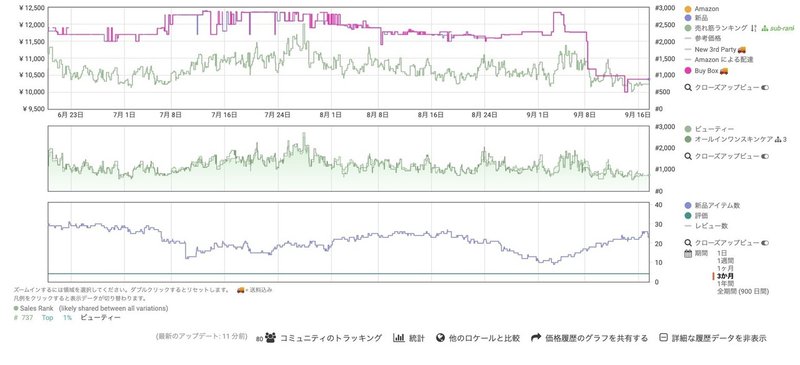Toggle the Buy Box series in legend

pyautogui.click(x=706, y=70)
